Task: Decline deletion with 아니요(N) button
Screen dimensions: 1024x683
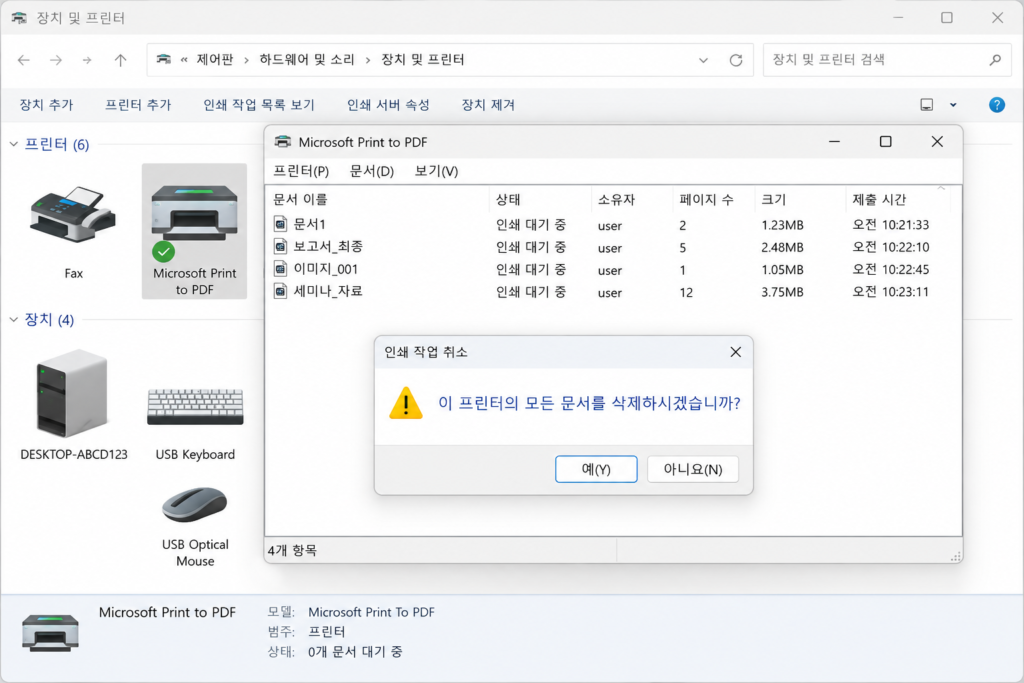Action: click(693, 469)
